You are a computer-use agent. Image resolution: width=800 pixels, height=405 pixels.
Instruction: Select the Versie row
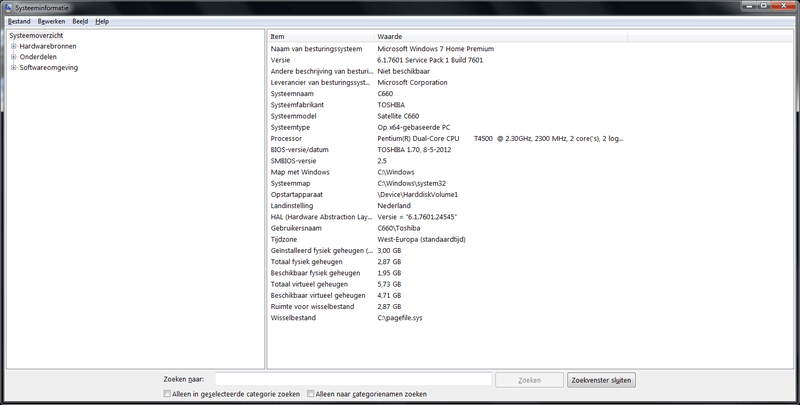click(x=447, y=60)
